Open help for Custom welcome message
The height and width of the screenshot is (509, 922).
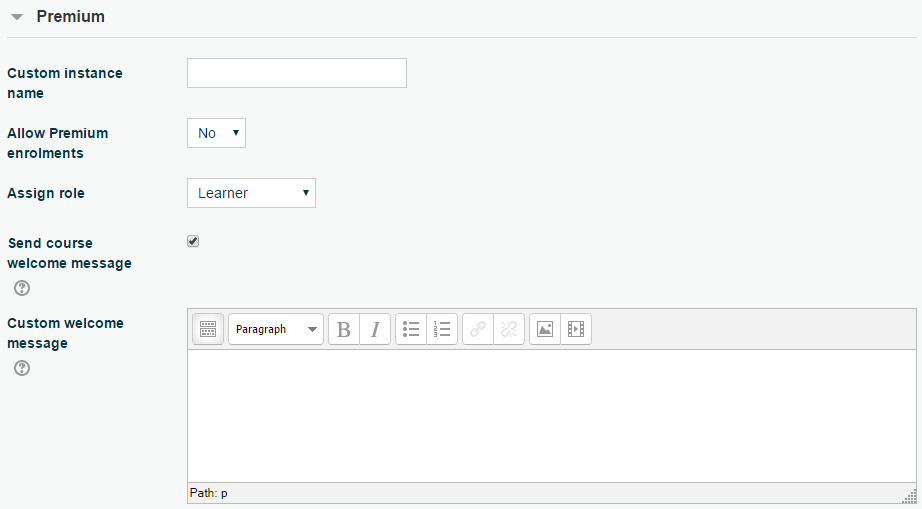pos(22,368)
